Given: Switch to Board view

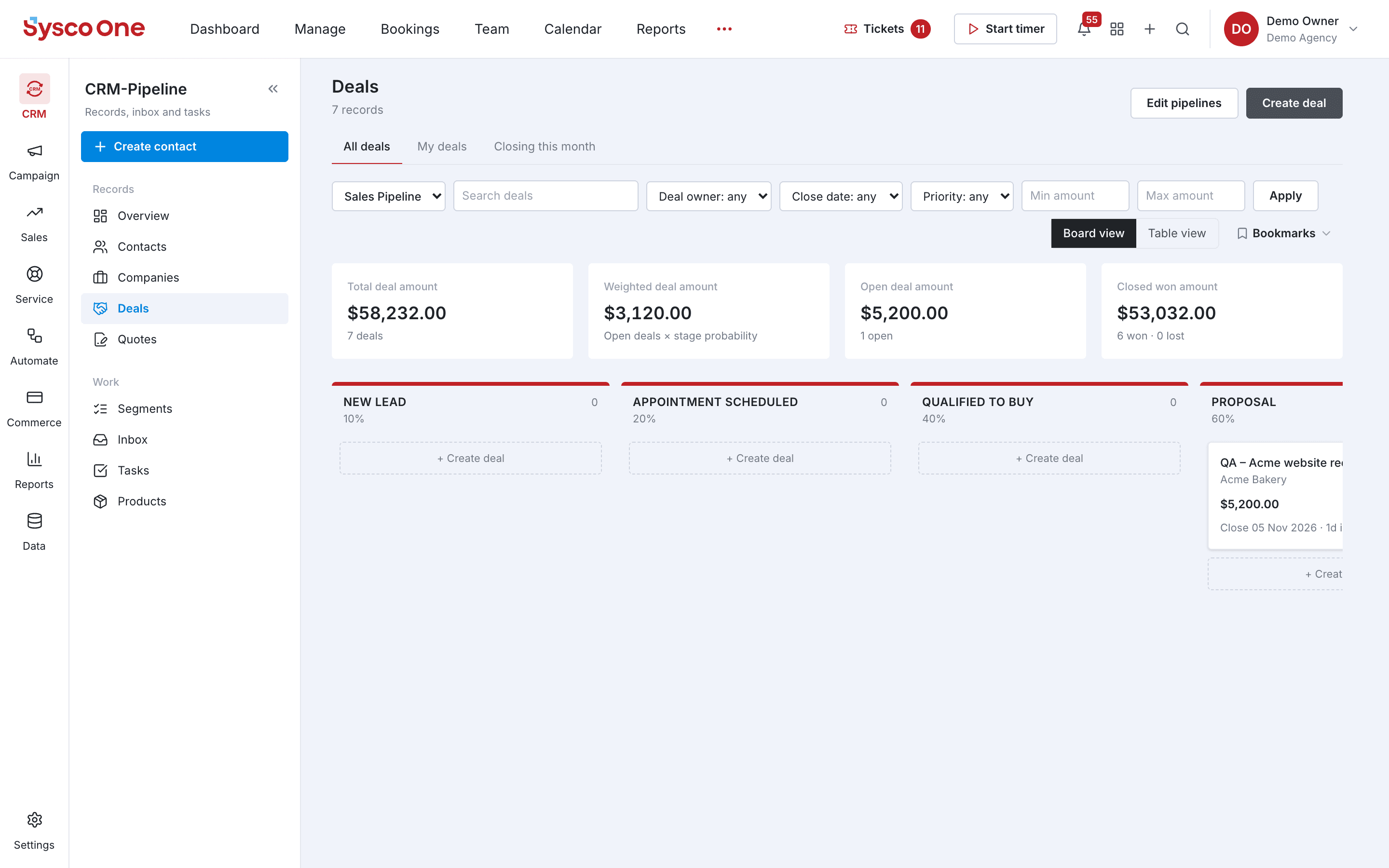Looking at the screenshot, I should [1093, 233].
